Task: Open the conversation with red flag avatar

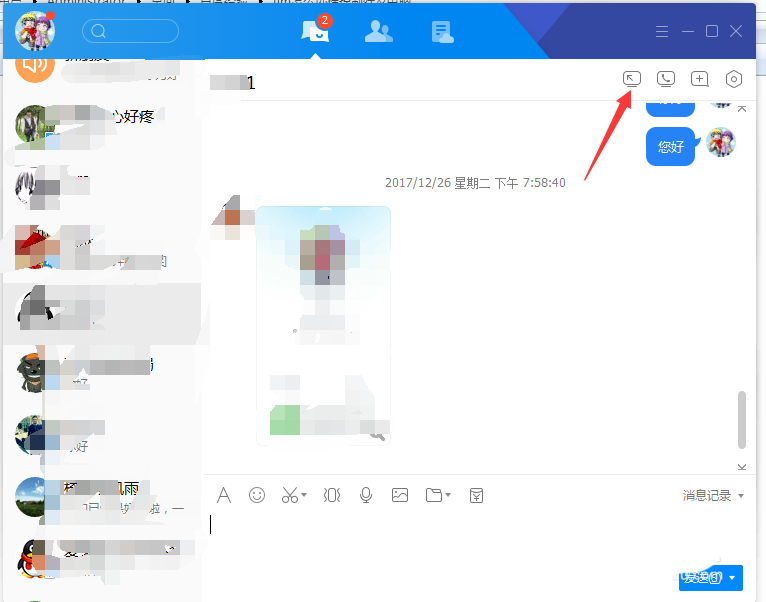Action: [x=103, y=248]
